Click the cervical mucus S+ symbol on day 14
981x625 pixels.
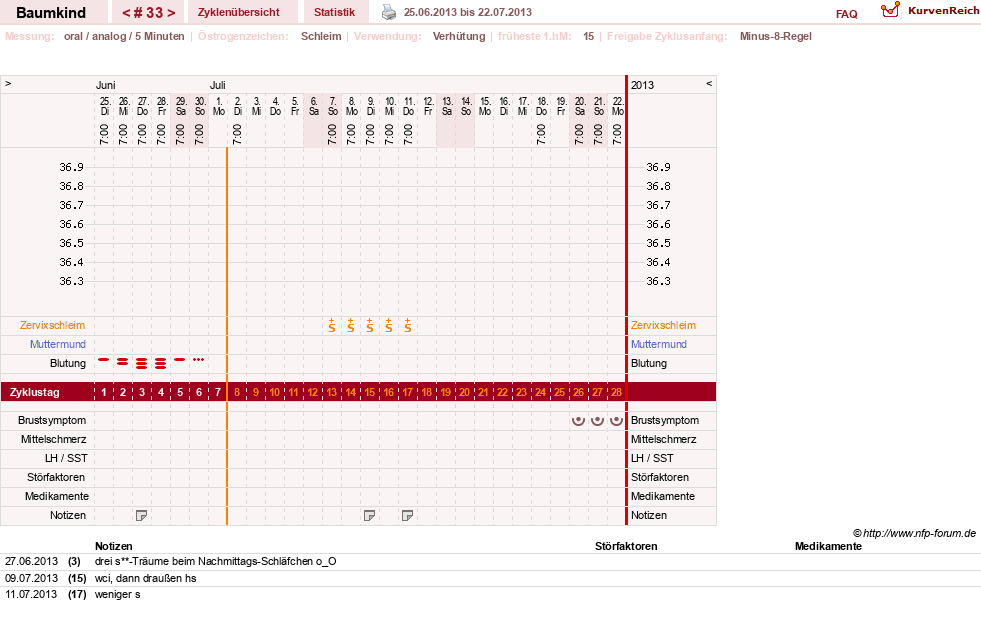tap(350, 325)
